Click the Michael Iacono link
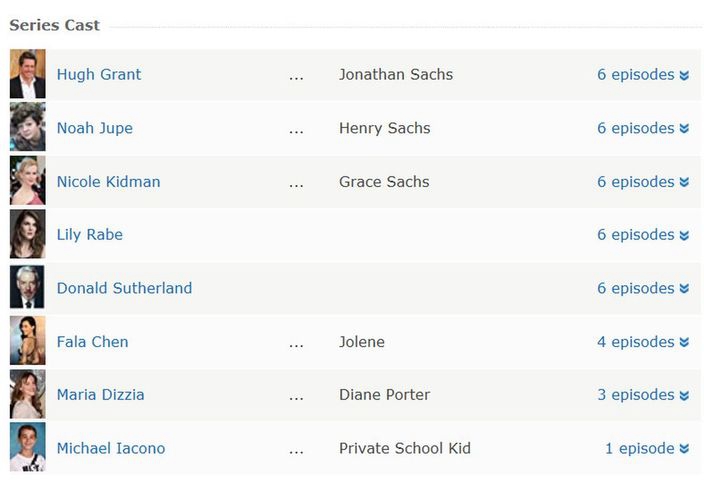 (111, 448)
